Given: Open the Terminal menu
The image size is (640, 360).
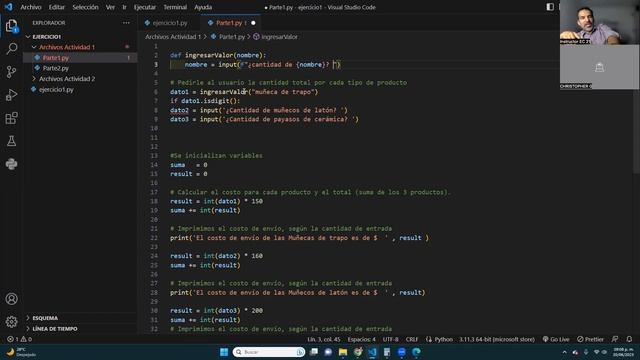Looking at the screenshot, I should [175, 7].
